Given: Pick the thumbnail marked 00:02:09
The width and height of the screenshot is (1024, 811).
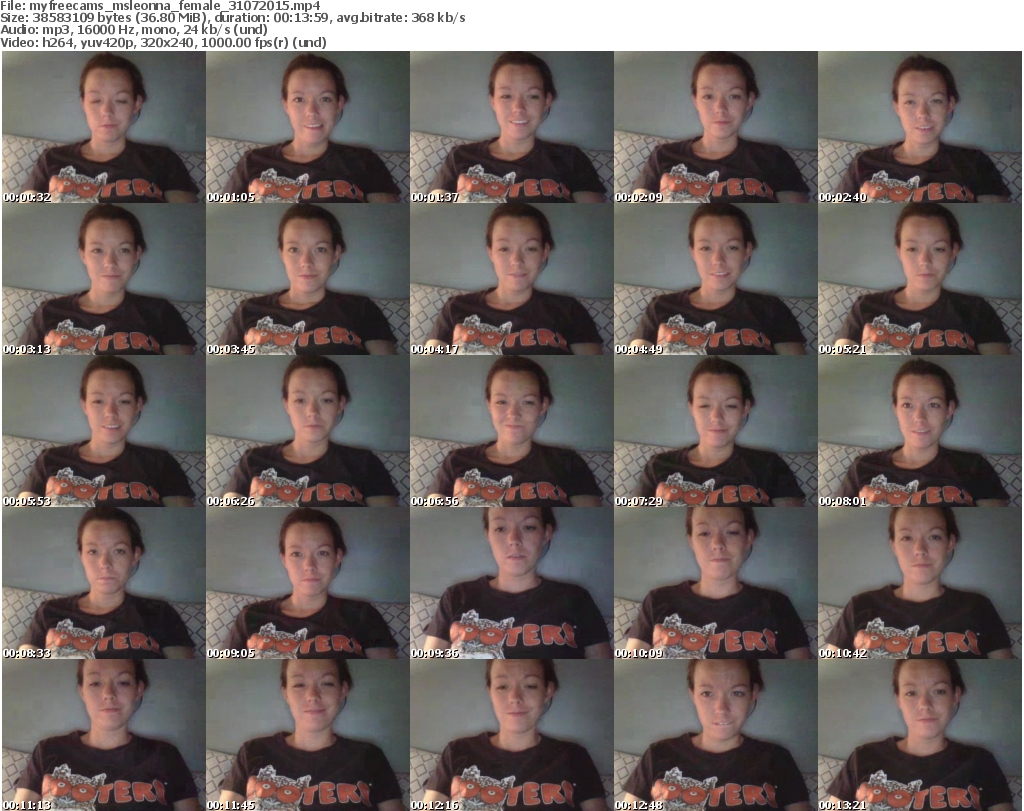Looking at the screenshot, I should pos(716,127).
